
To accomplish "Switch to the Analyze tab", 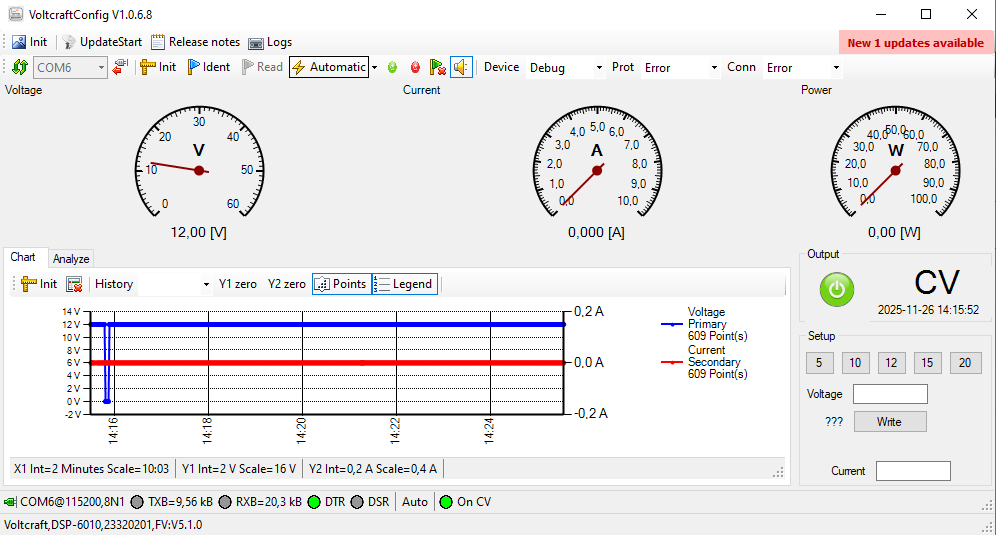I will point(71,259).
